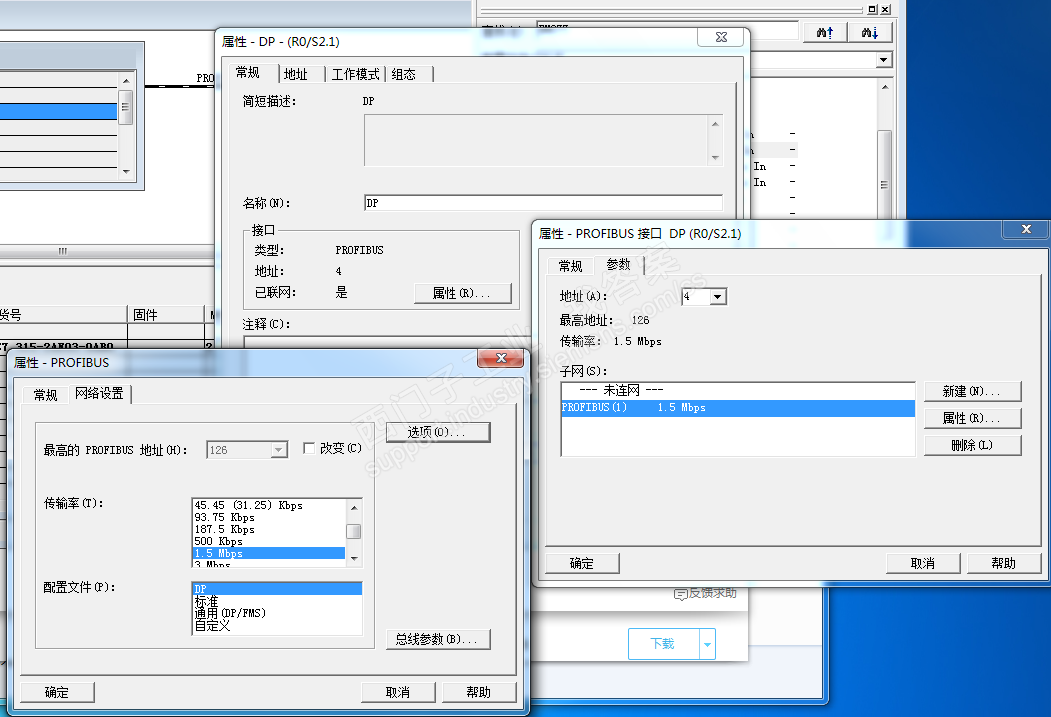Select 通用 (DP/FMS) profile
Viewport: 1051px width, 717px height.
277,613
